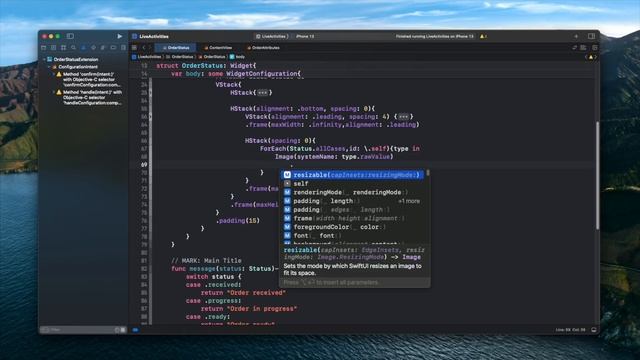Switch to the OrderAttributes editor tab
This screenshot has height=360, width=640.
click(x=263, y=48)
